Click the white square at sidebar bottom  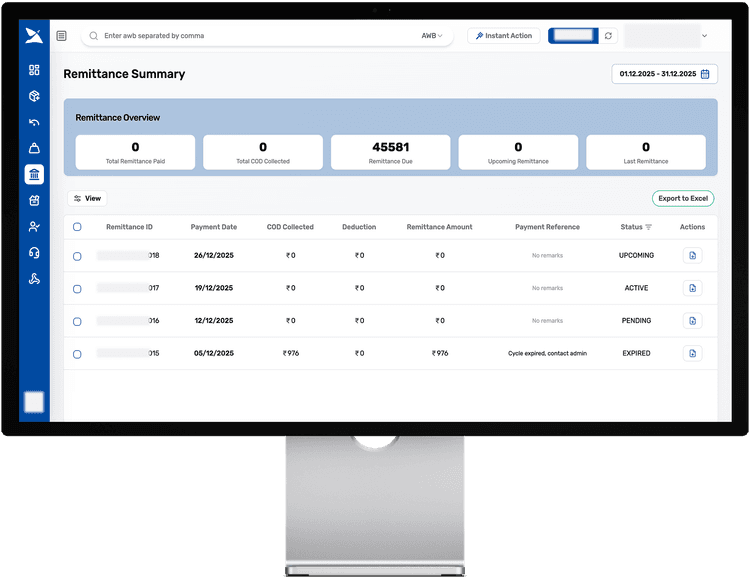[x=34, y=402]
